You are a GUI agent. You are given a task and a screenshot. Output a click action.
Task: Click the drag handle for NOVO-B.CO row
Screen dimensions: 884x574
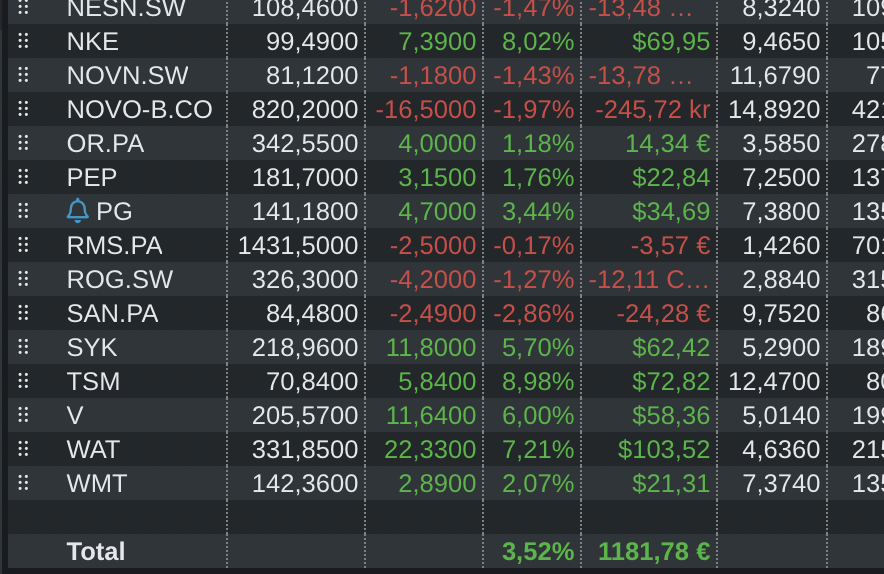tap(23, 109)
